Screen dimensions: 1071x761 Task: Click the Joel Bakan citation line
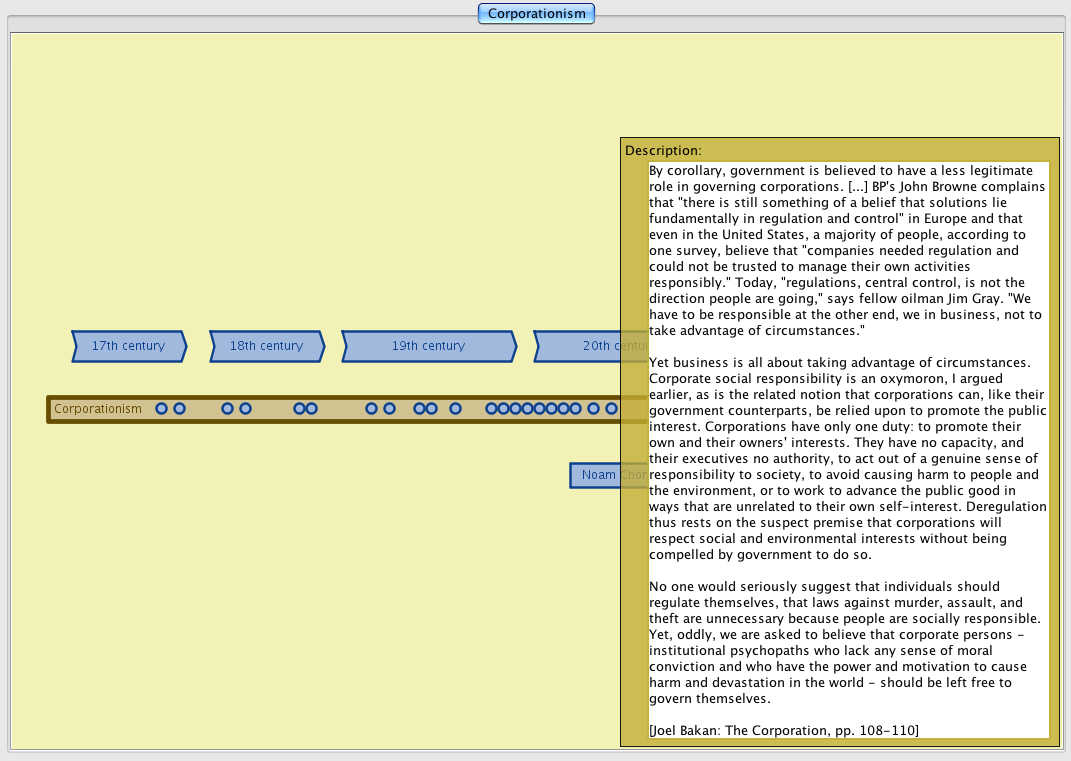(x=783, y=730)
